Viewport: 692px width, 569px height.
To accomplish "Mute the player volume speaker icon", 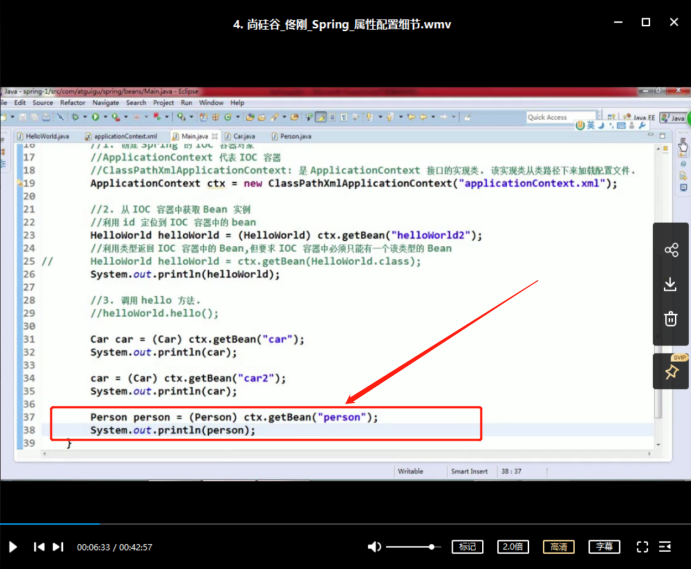I will click(x=374, y=547).
